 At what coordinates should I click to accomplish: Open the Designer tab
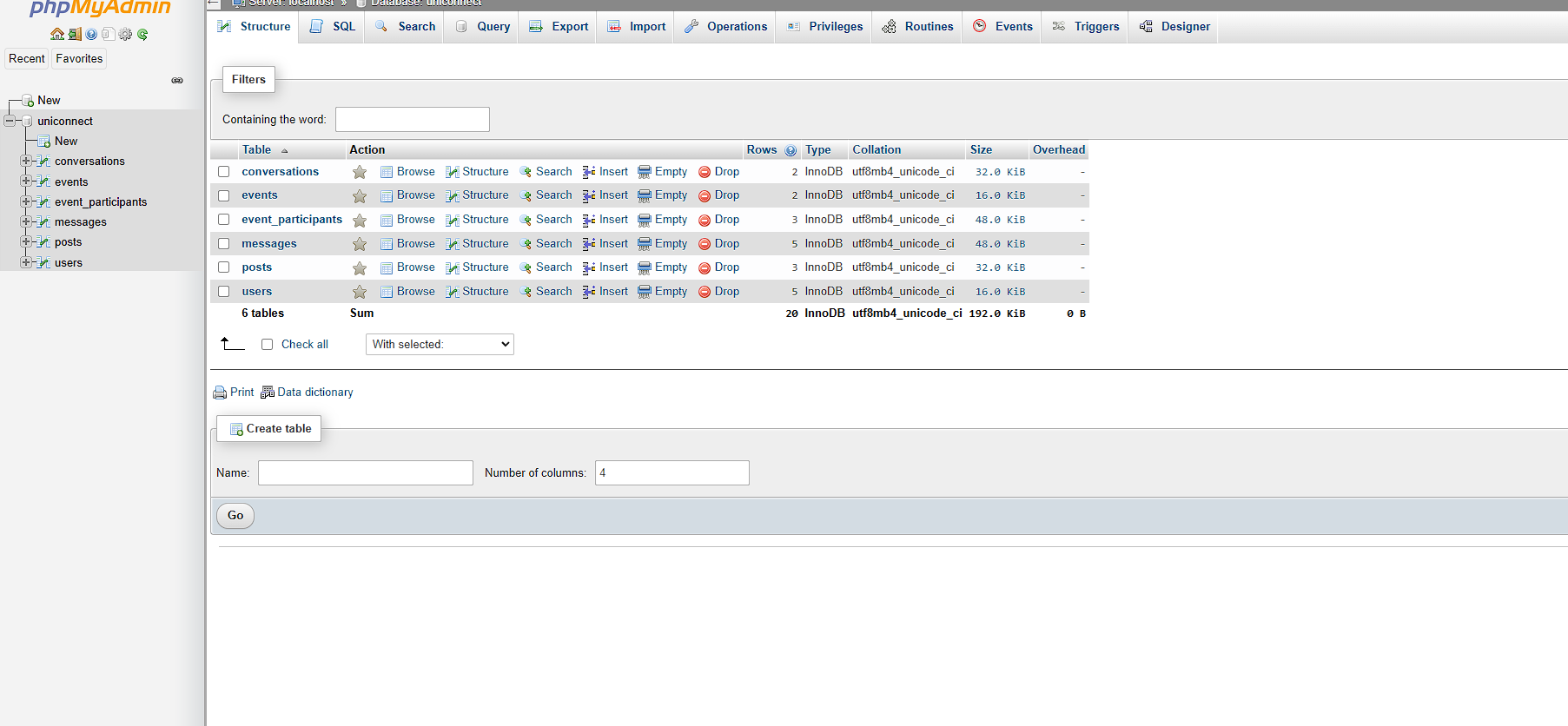pyautogui.click(x=1174, y=27)
